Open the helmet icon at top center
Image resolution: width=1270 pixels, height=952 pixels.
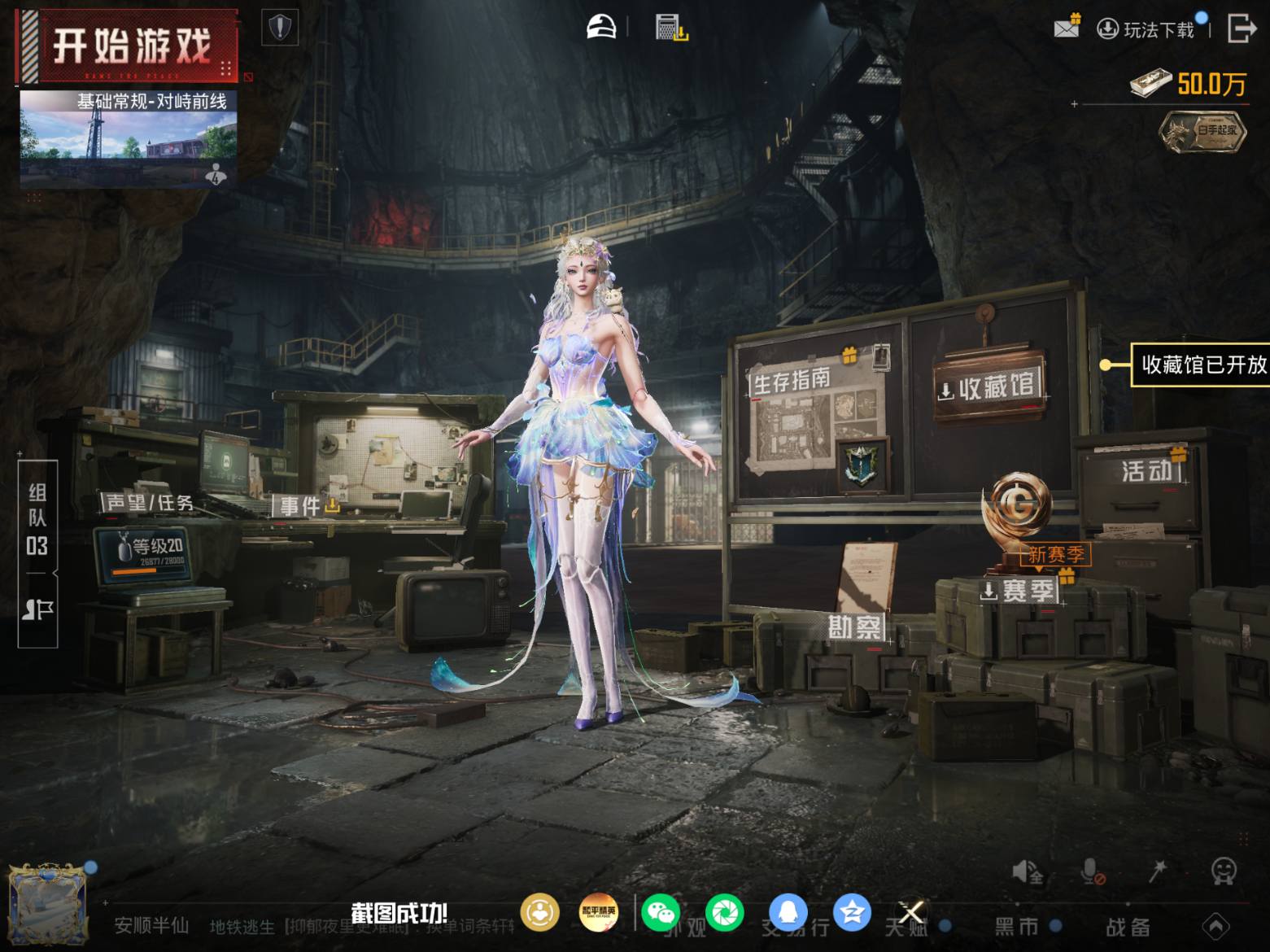[x=602, y=27]
